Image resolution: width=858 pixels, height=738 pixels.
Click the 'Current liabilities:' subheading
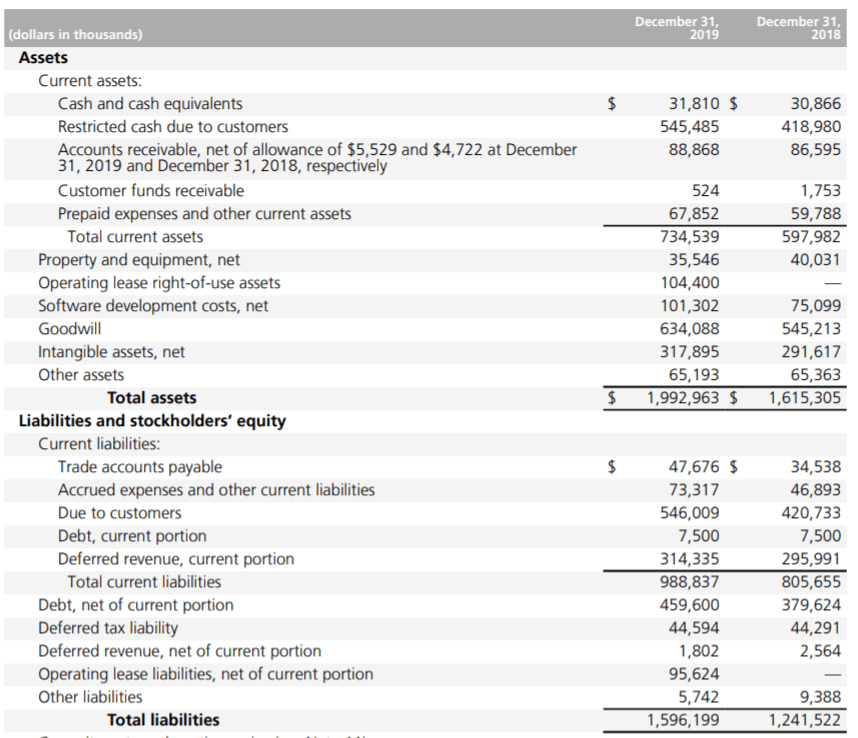[x=99, y=444]
